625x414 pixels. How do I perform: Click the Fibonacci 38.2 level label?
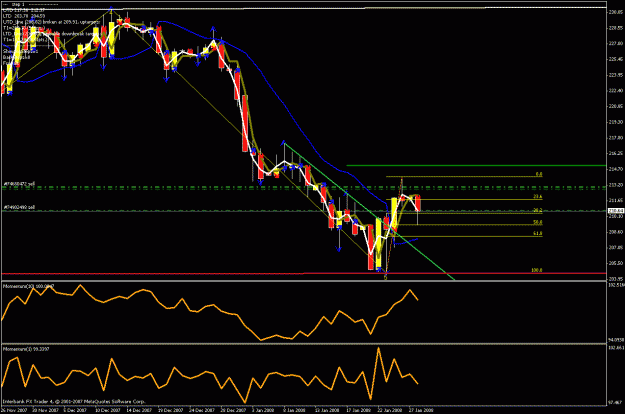538,210
